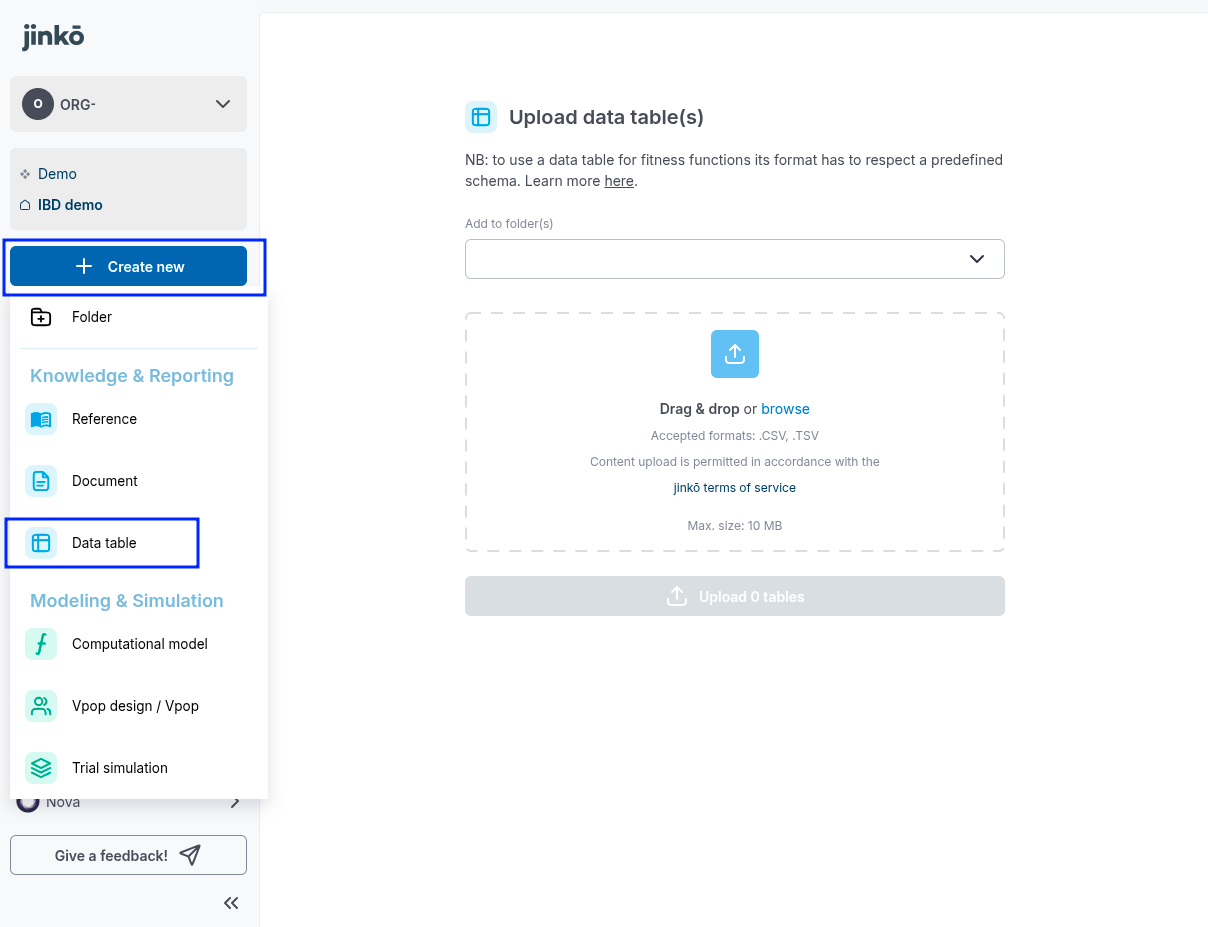
Task: Collapse the left sidebar with the double chevron
Action: tap(230, 903)
